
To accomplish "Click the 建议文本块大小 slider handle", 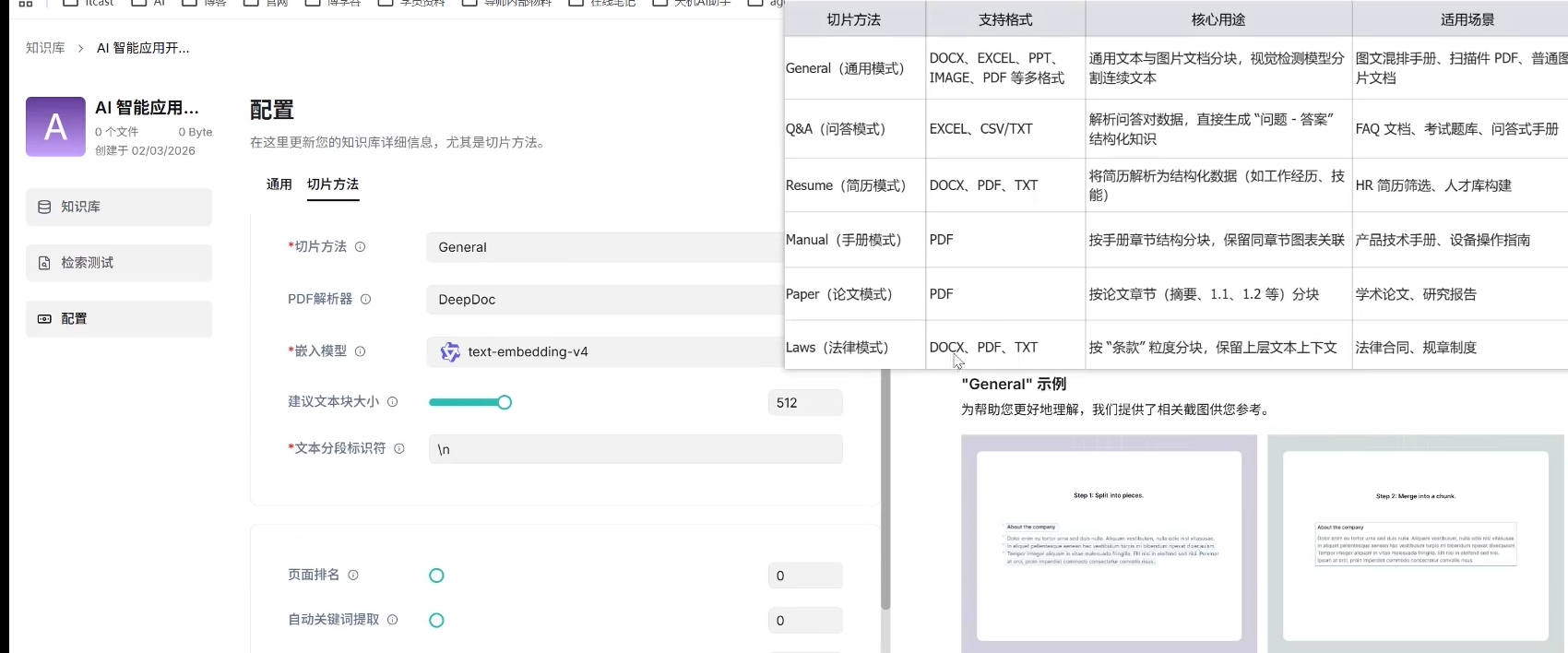I will click(505, 402).
